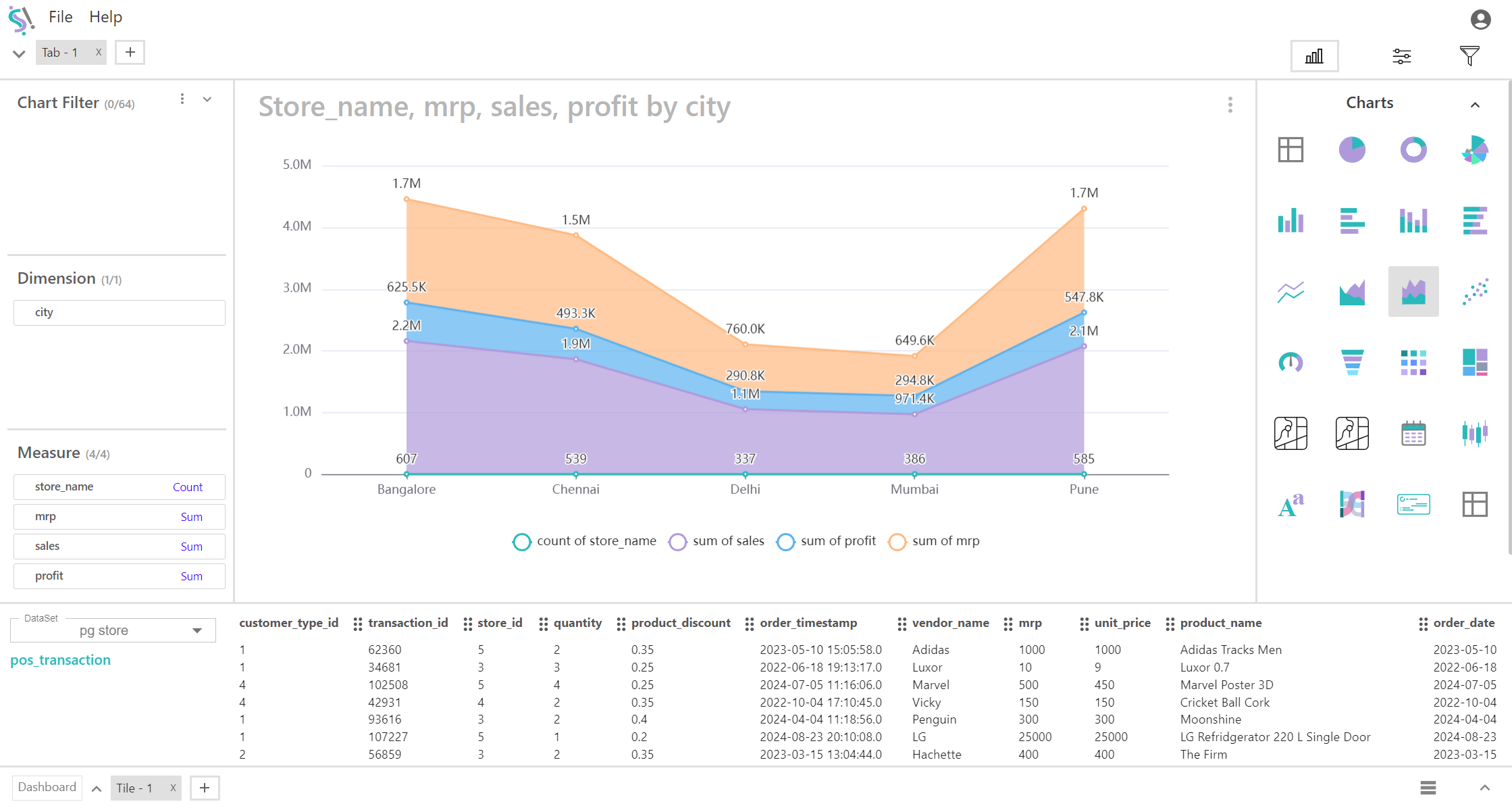Open the File menu
This screenshot has height=808, width=1512.
[60, 17]
